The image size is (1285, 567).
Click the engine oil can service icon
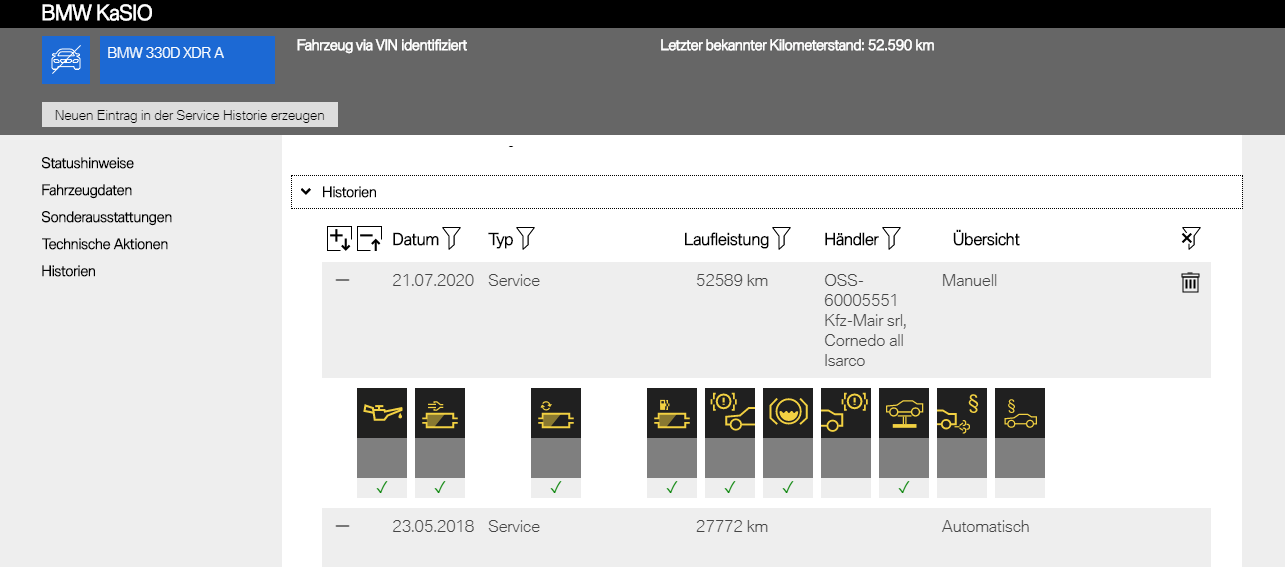click(x=382, y=413)
